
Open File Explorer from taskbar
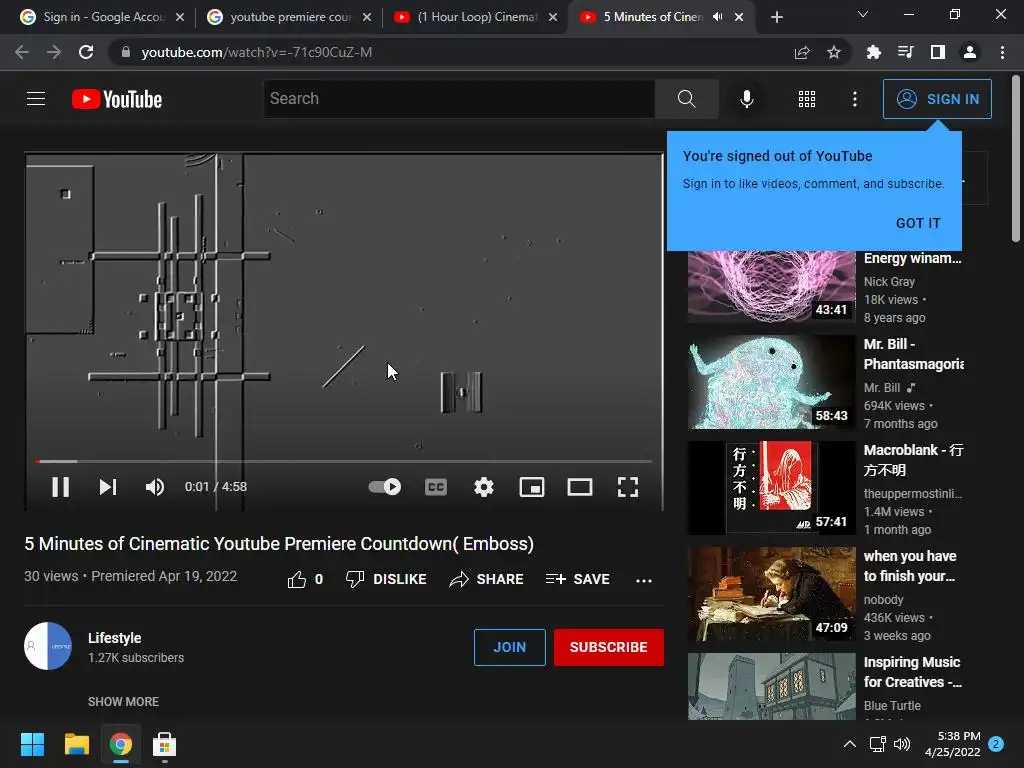(76, 744)
